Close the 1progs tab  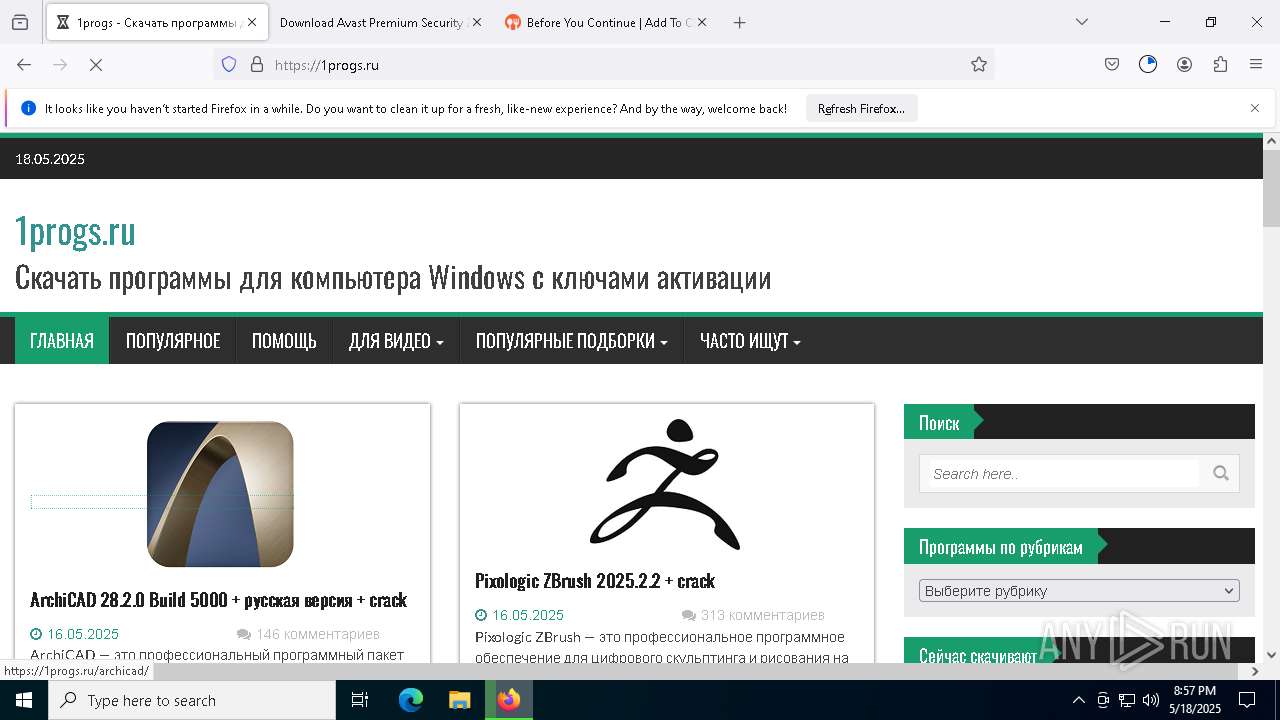coord(252,22)
